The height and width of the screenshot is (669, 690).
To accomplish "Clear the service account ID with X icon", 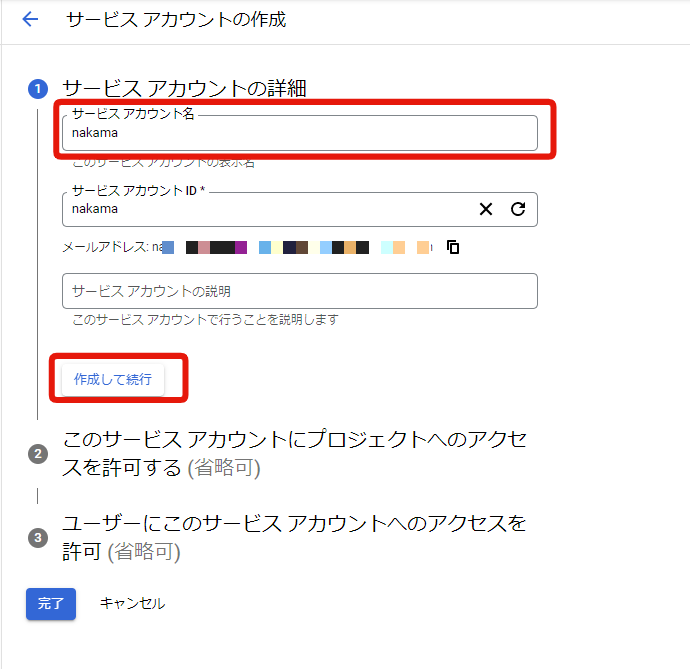I will [486, 209].
